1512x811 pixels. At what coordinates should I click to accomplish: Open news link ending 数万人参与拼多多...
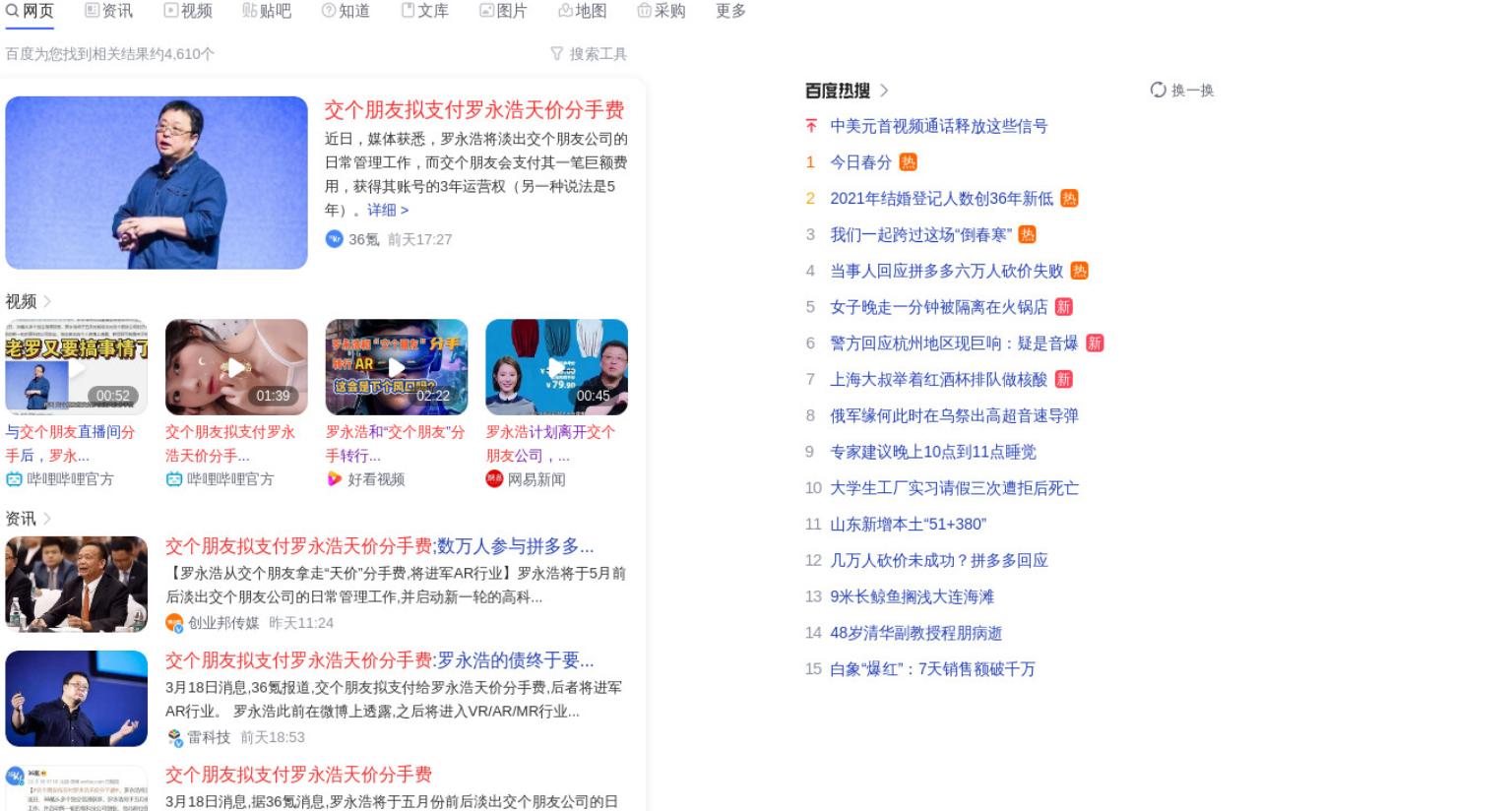(x=380, y=546)
